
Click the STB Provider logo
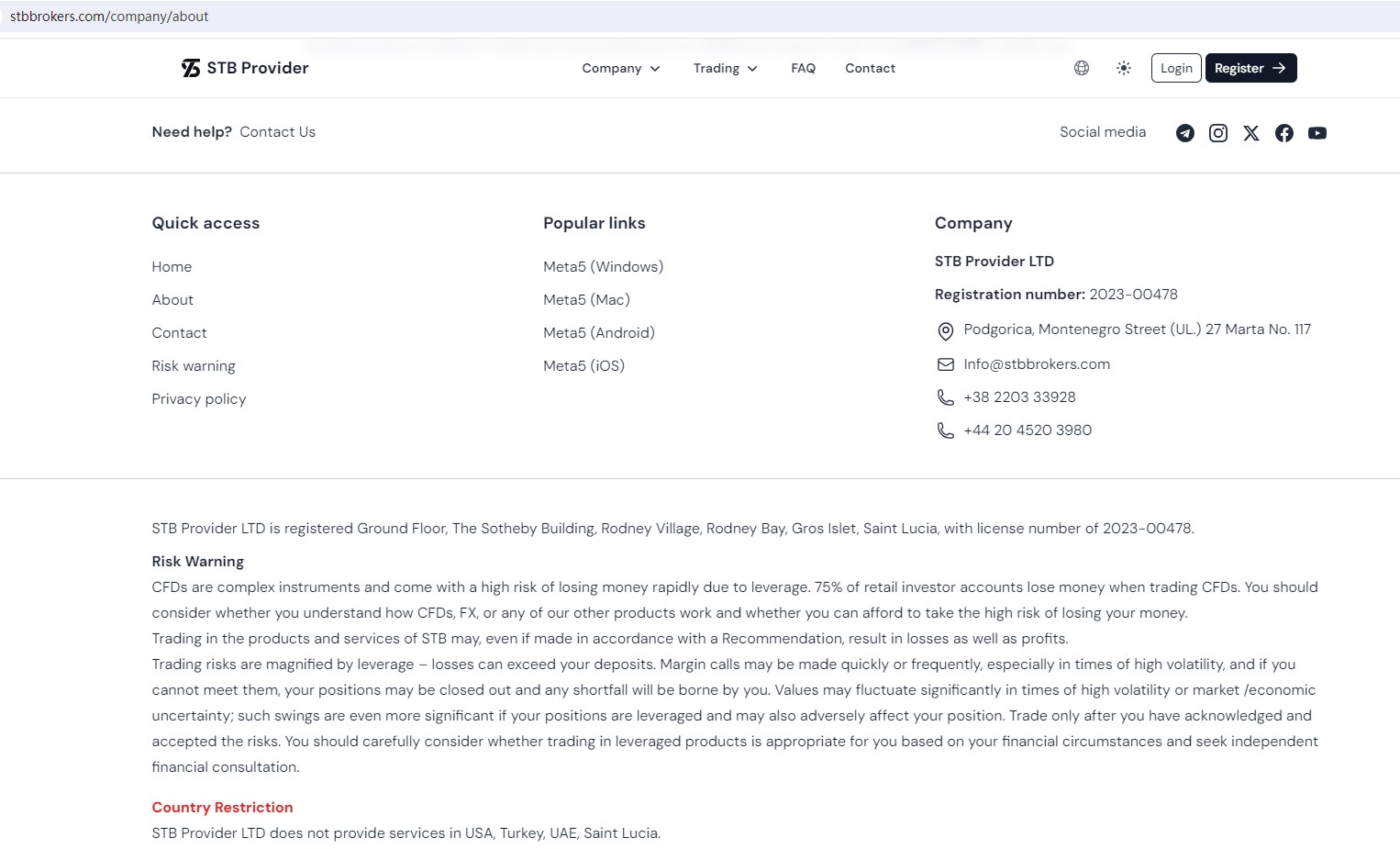click(x=245, y=68)
